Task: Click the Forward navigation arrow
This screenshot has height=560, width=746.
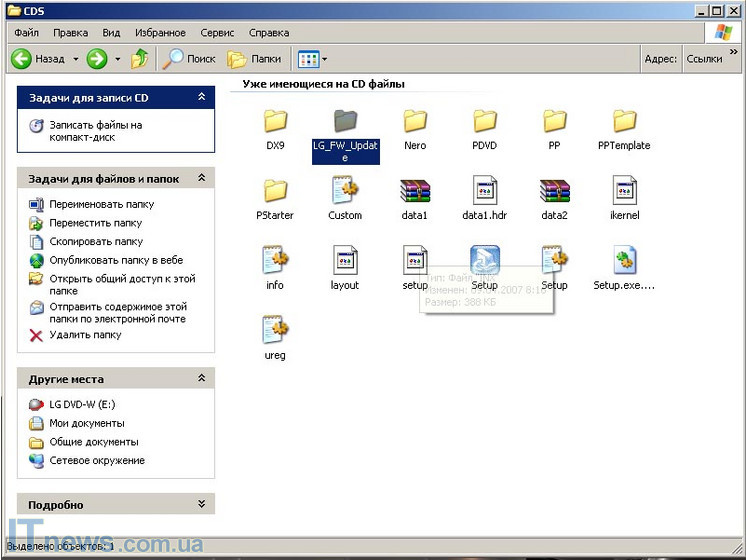Action: [97, 59]
